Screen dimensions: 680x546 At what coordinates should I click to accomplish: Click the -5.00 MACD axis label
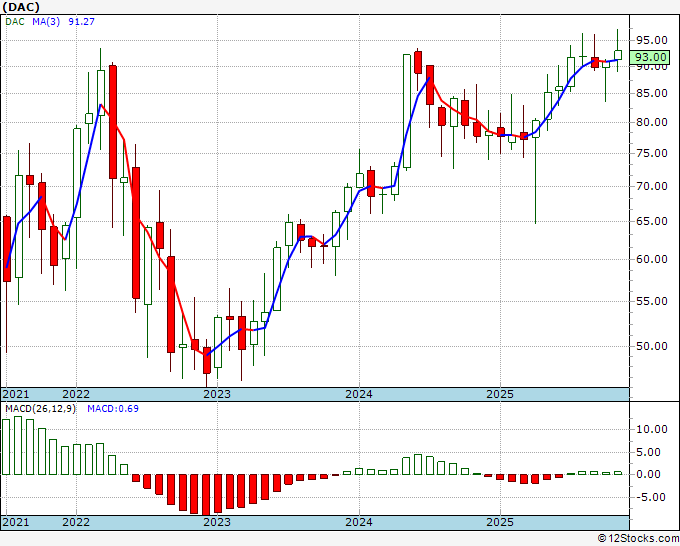coord(651,497)
